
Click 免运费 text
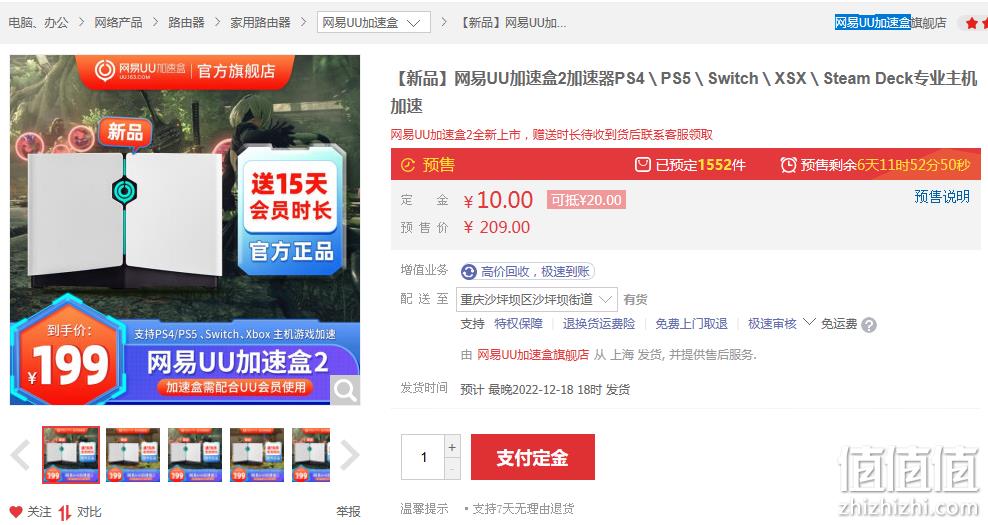839,324
